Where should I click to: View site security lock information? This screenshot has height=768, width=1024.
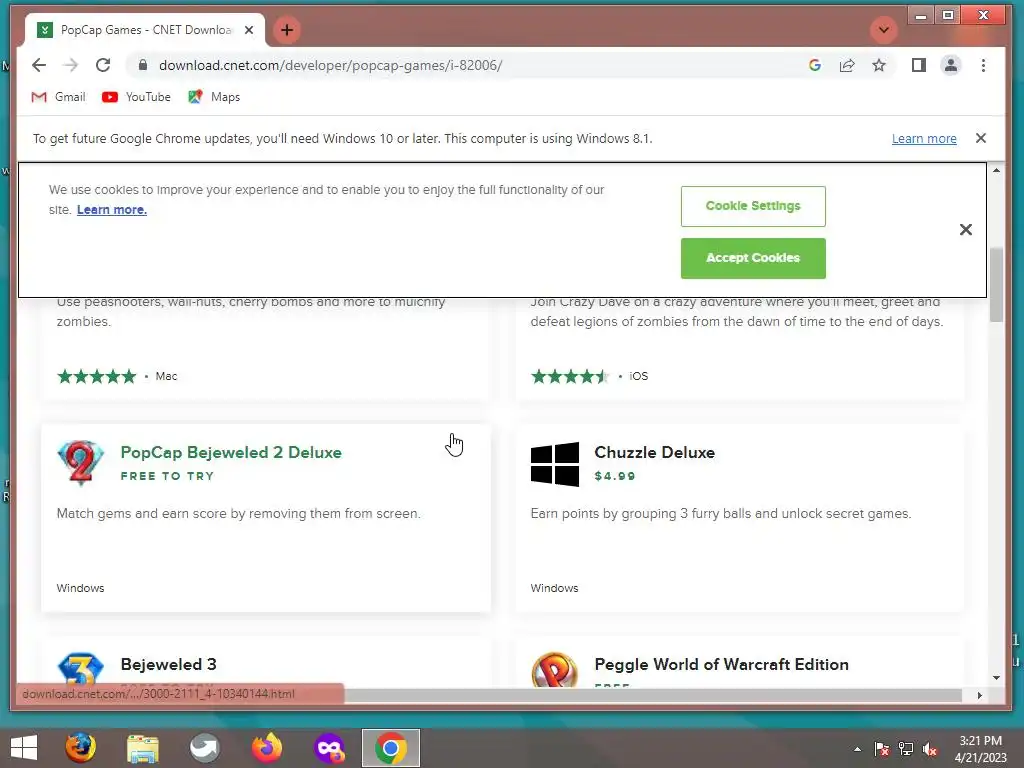click(x=143, y=65)
